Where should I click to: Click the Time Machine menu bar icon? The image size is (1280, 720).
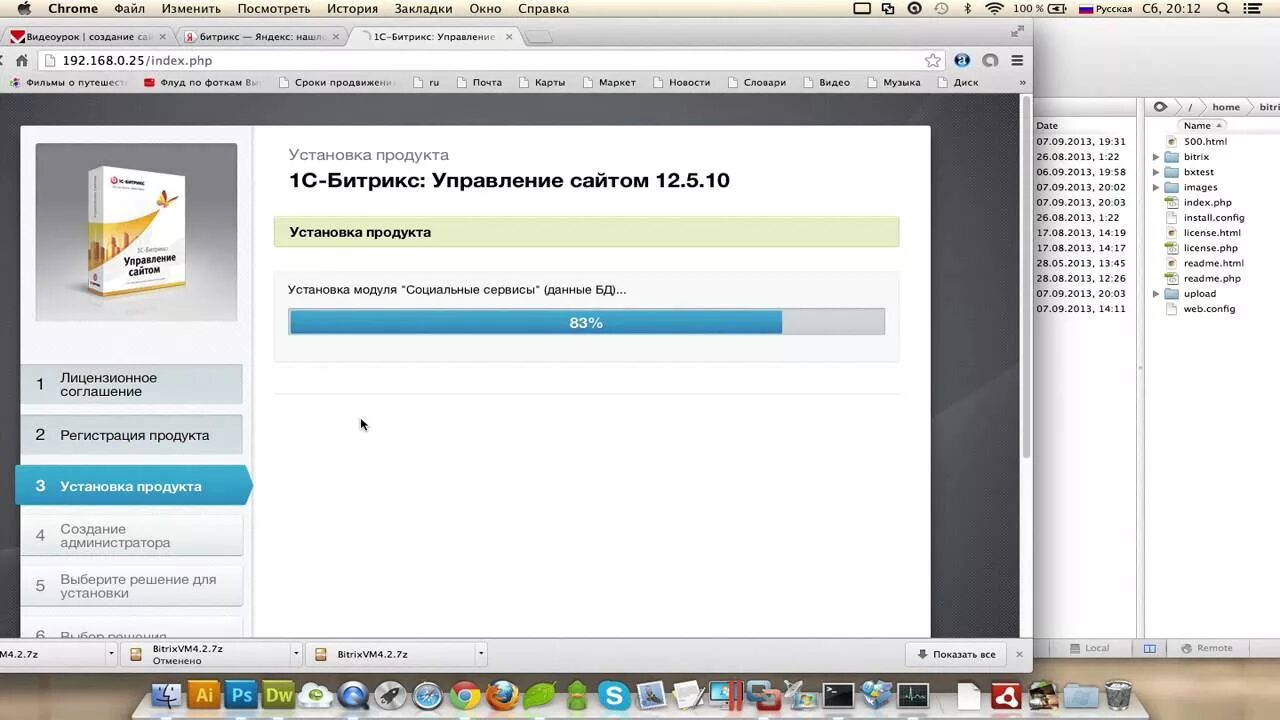click(x=941, y=8)
